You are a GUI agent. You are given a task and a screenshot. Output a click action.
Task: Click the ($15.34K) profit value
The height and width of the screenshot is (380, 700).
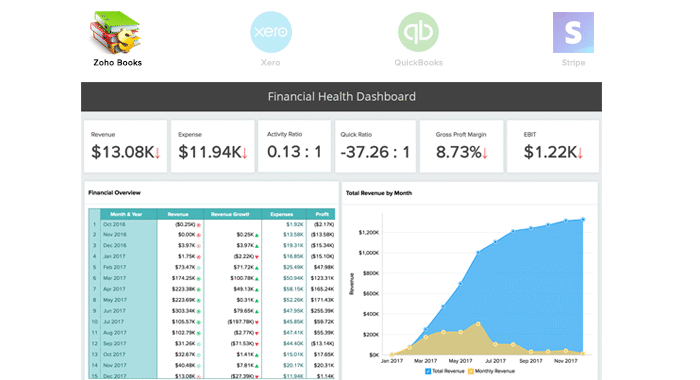322,246
